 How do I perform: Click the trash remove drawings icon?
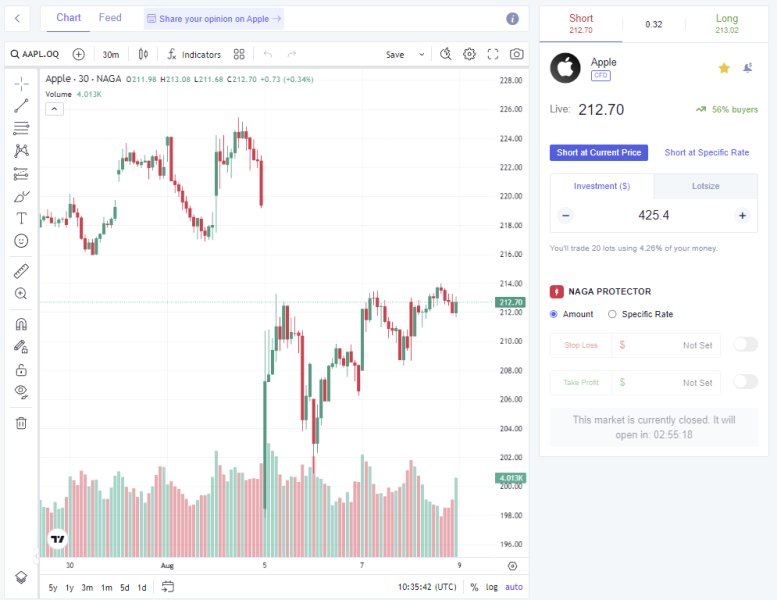click(x=21, y=423)
